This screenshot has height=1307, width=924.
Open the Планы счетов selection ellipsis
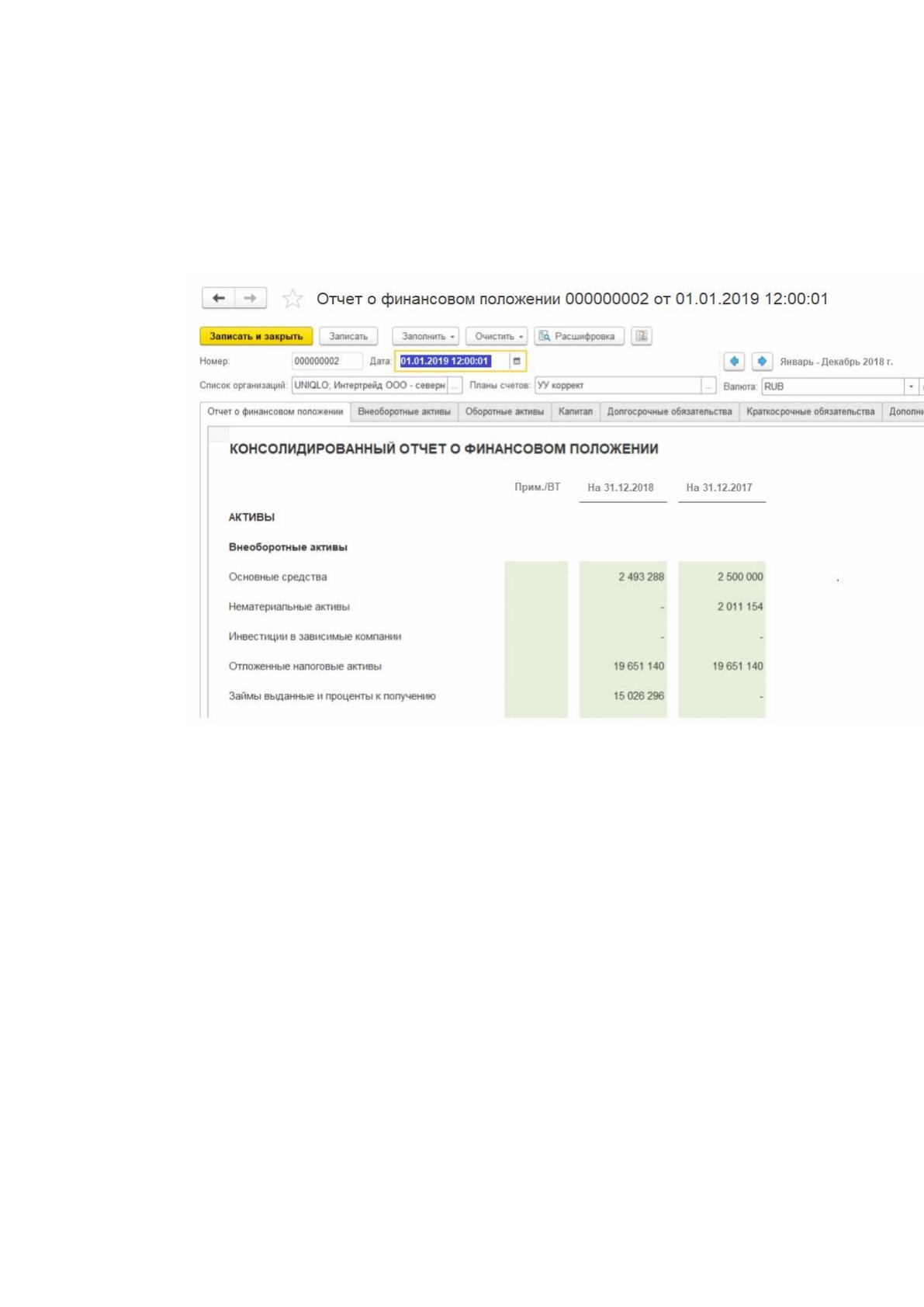(708, 386)
